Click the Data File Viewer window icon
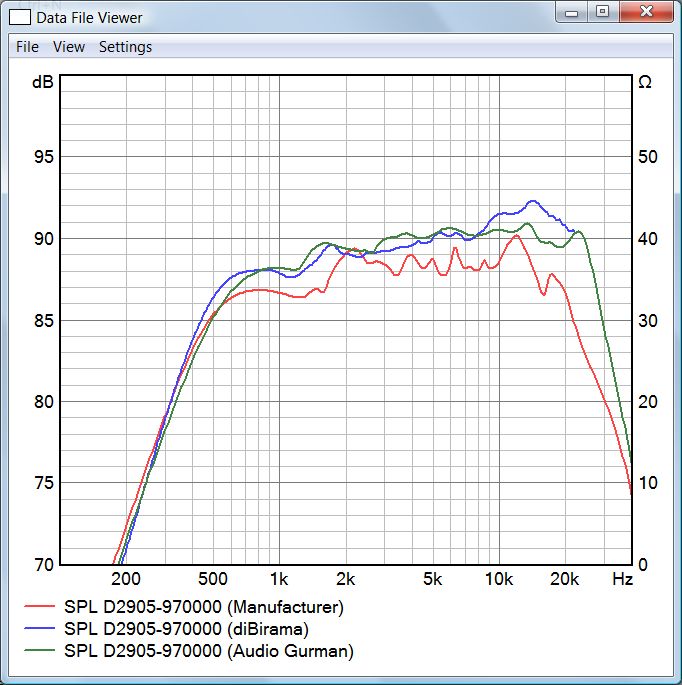Image resolution: width=682 pixels, height=685 pixels. (20, 17)
